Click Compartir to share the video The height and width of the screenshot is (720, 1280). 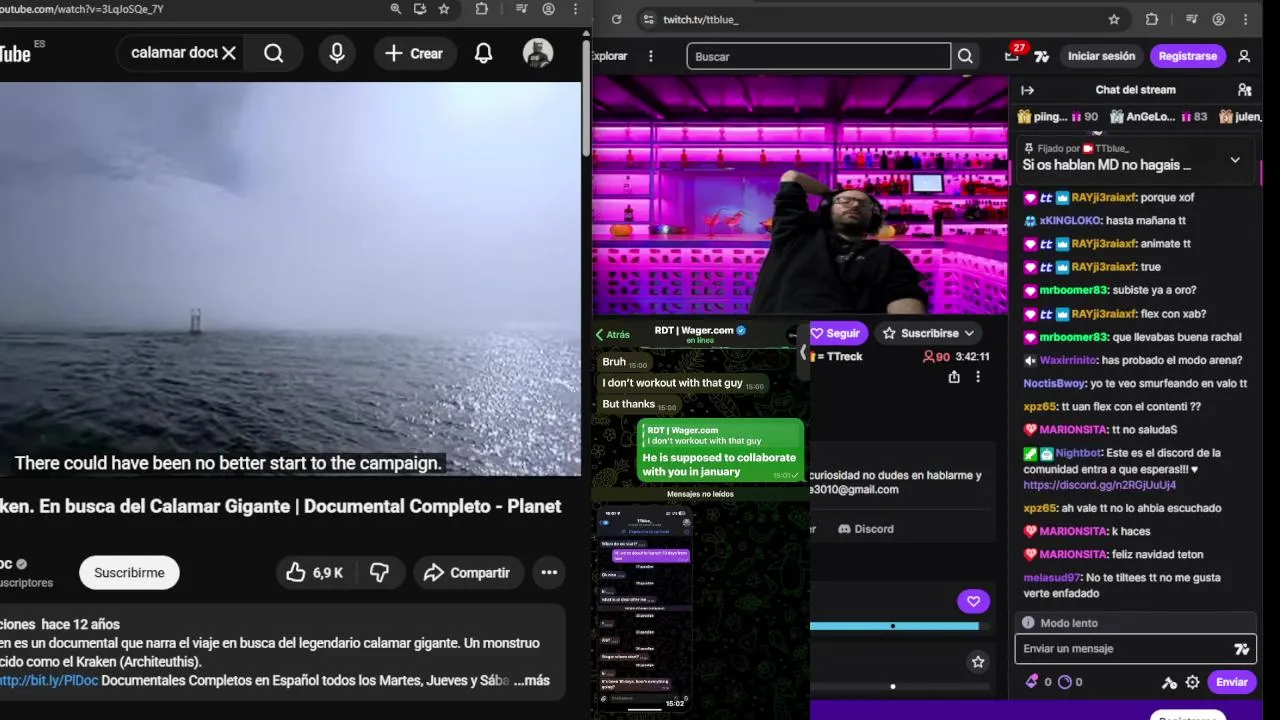point(468,572)
